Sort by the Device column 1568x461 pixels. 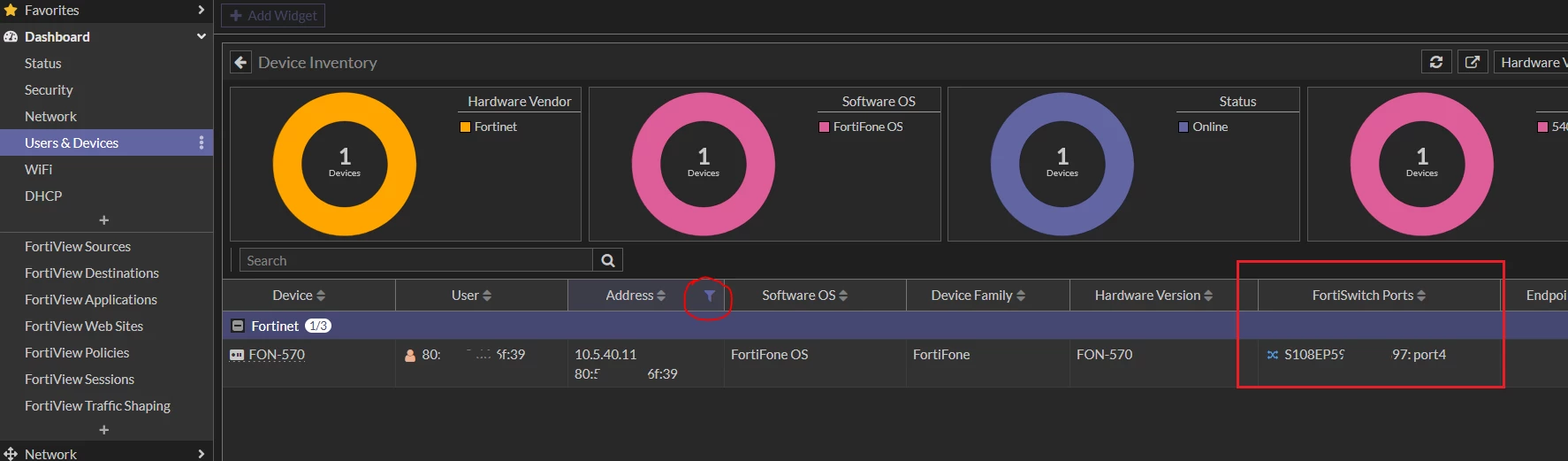pos(321,296)
